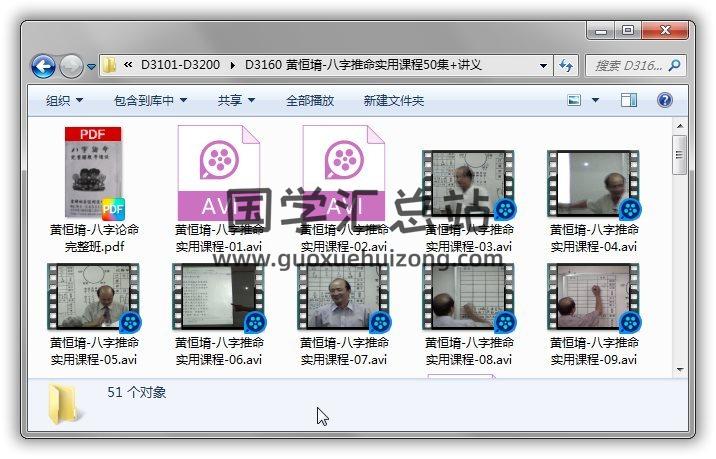The height and width of the screenshot is (459, 716).
Task: Open the Help icon
Action: pyautogui.click(x=664, y=100)
